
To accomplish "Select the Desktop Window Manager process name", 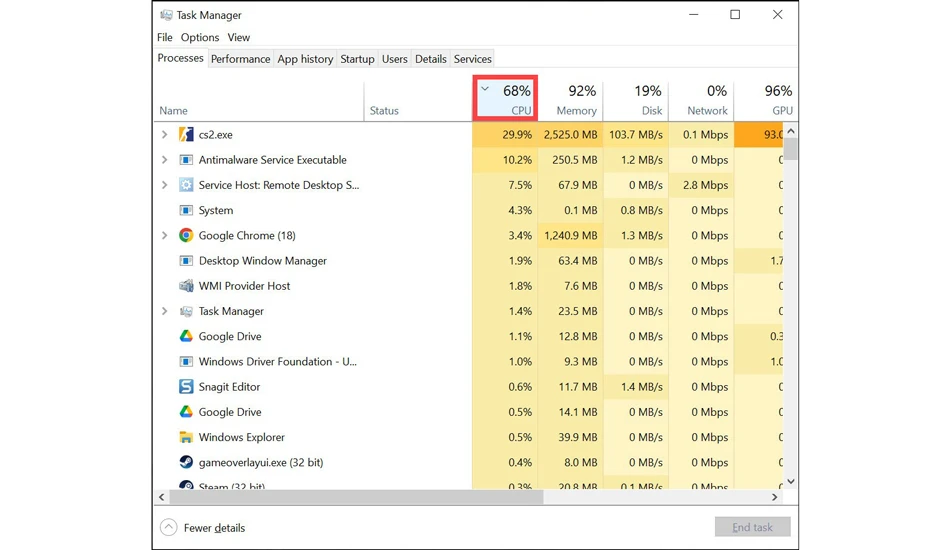I will point(262,260).
